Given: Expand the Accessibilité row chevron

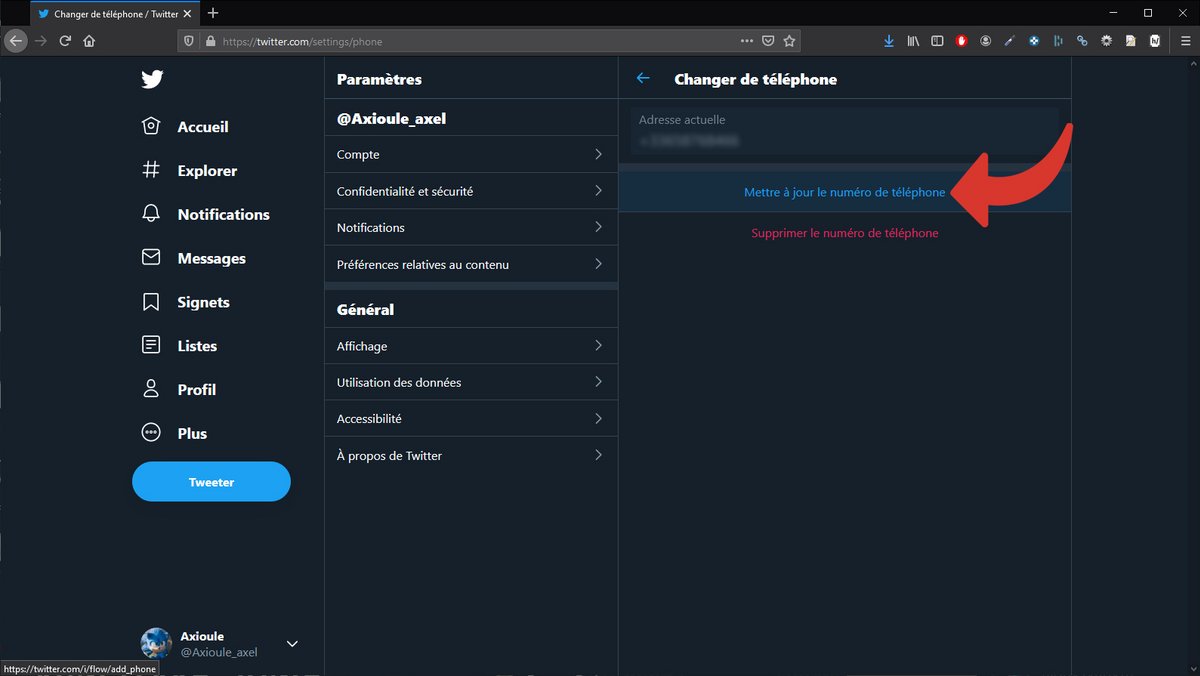Looking at the screenshot, I should [598, 418].
